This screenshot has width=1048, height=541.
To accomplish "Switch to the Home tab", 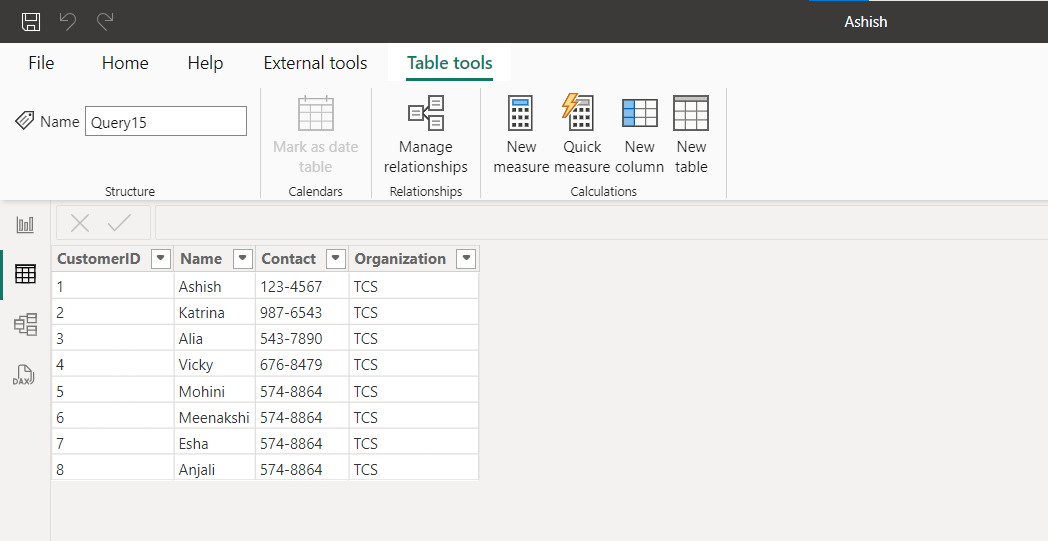I will coord(125,63).
